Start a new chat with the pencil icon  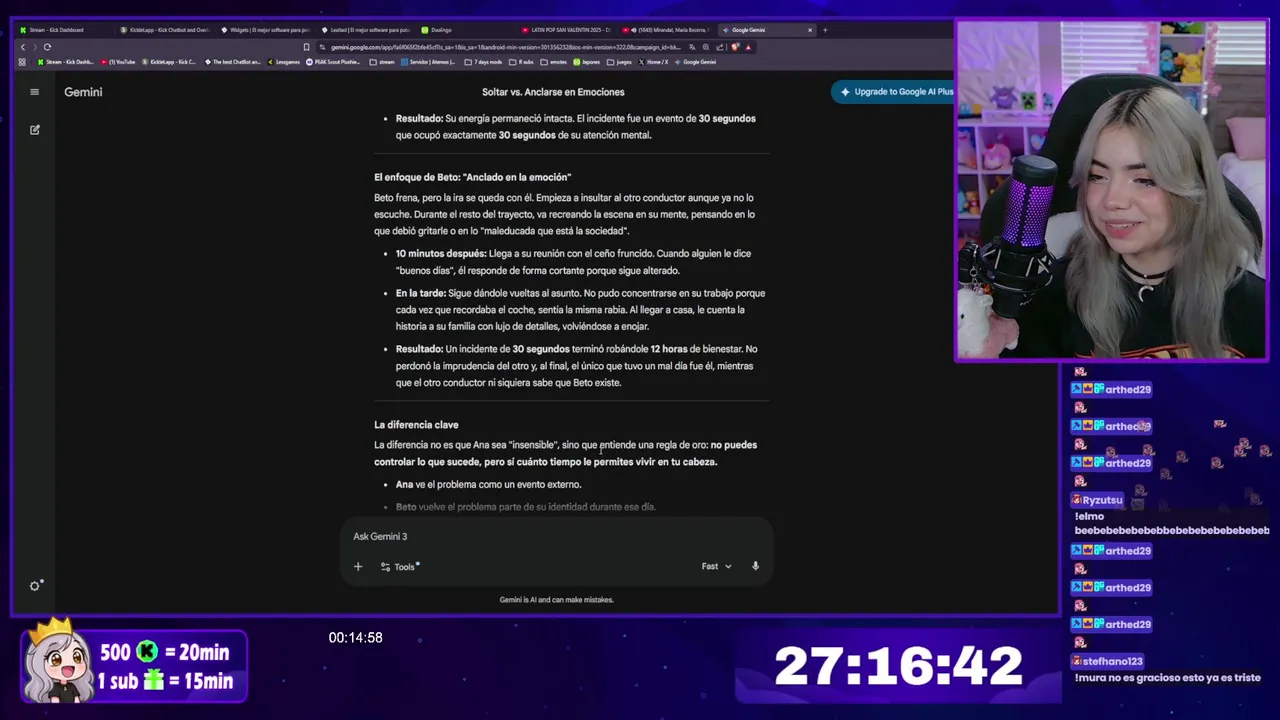34,130
